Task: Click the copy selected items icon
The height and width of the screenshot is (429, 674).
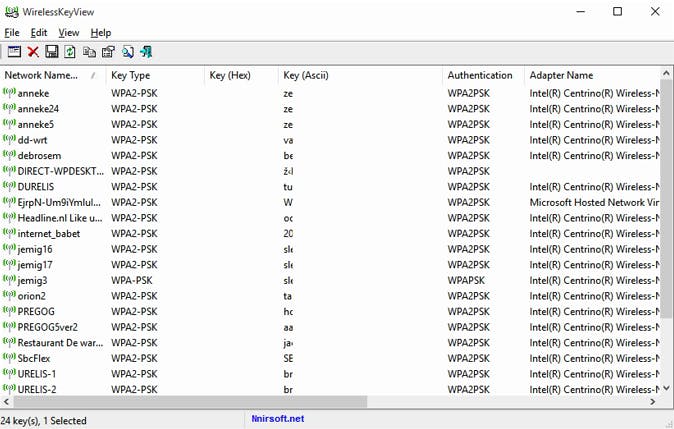Action: (x=89, y=52)
